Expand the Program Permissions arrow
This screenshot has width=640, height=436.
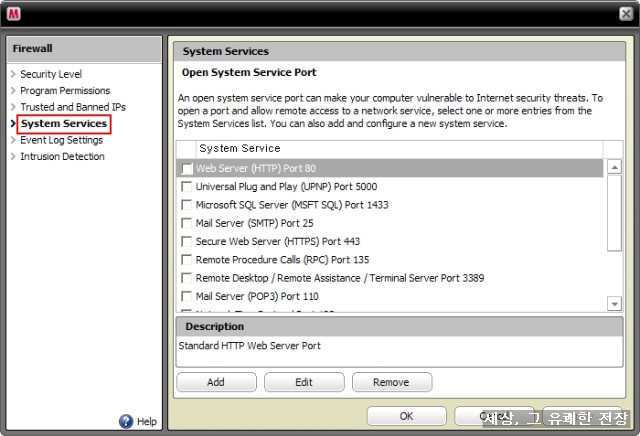coord(13,90)
